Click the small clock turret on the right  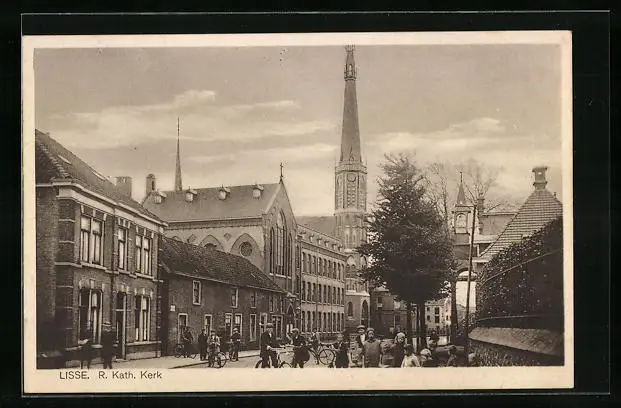[x=461, y=215]
